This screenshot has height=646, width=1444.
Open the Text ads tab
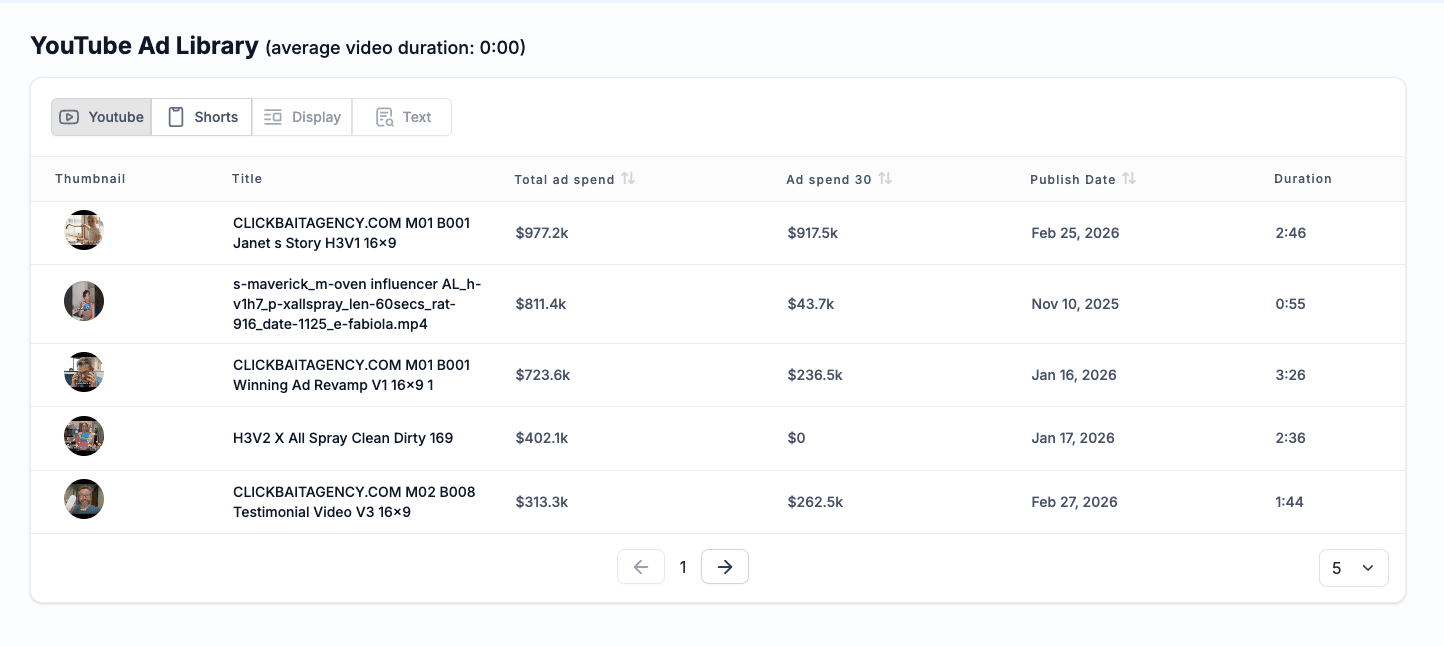coord(402,117)
